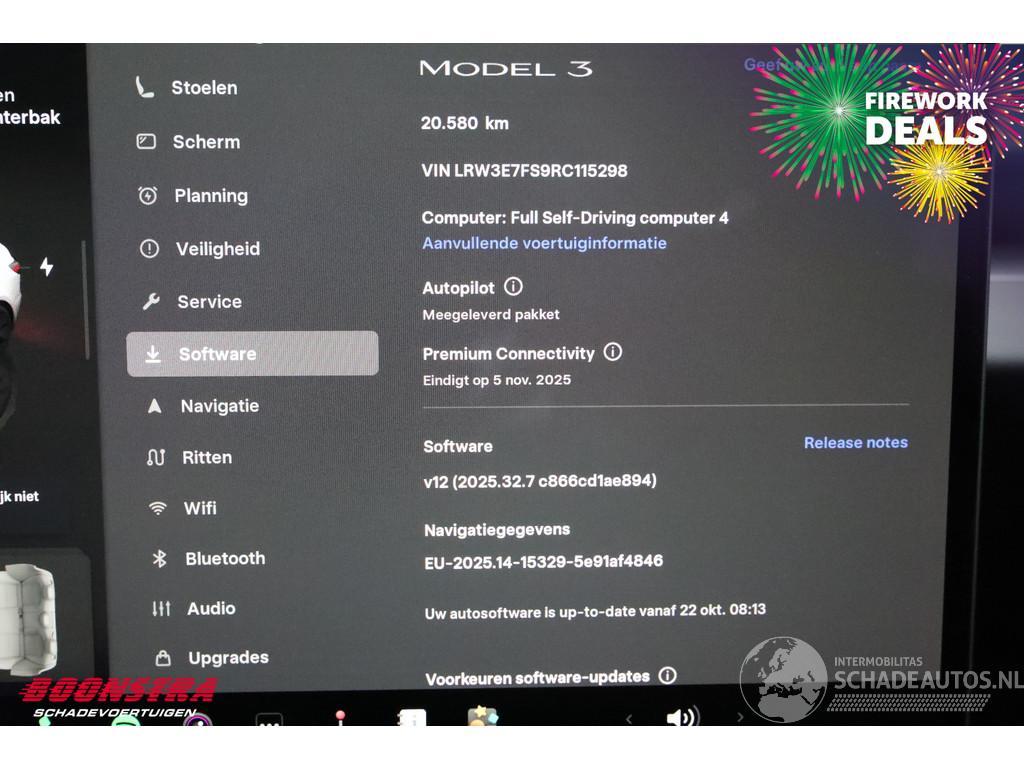Open the Upgrades section
This screenshot has height=768, width=1024.
tap(228, 658)
